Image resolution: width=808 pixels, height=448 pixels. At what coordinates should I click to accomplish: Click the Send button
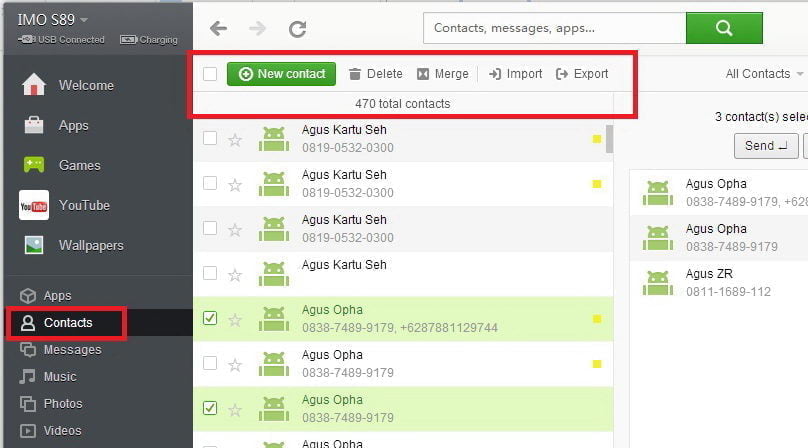[766, 146]
